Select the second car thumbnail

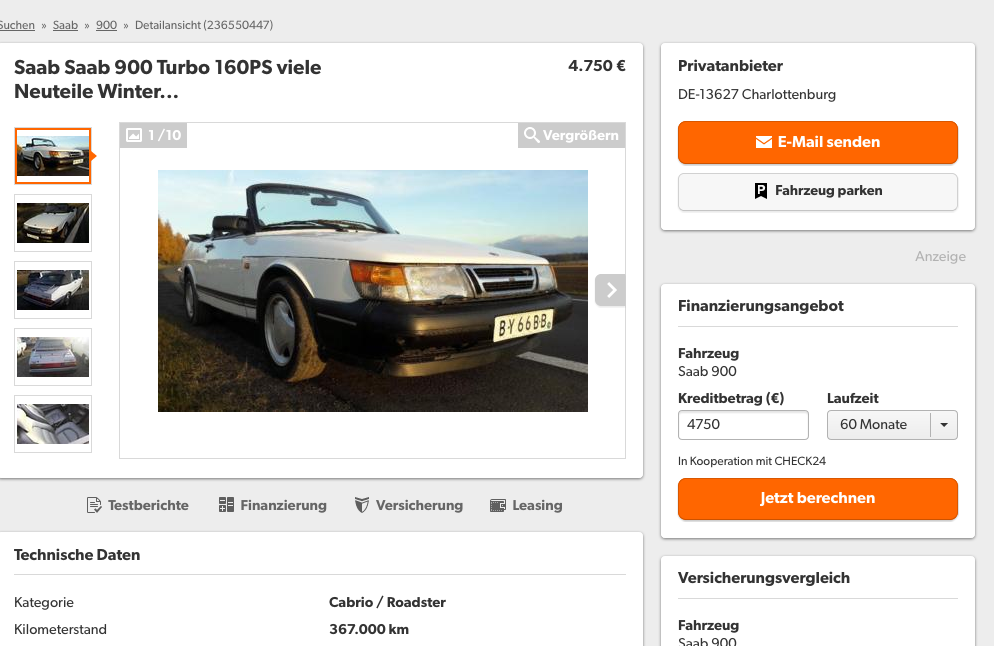point(53,223)
